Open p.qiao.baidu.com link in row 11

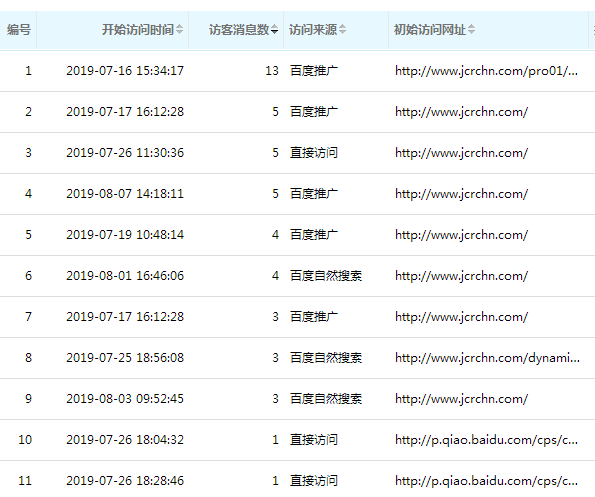(x=486, y=480)
